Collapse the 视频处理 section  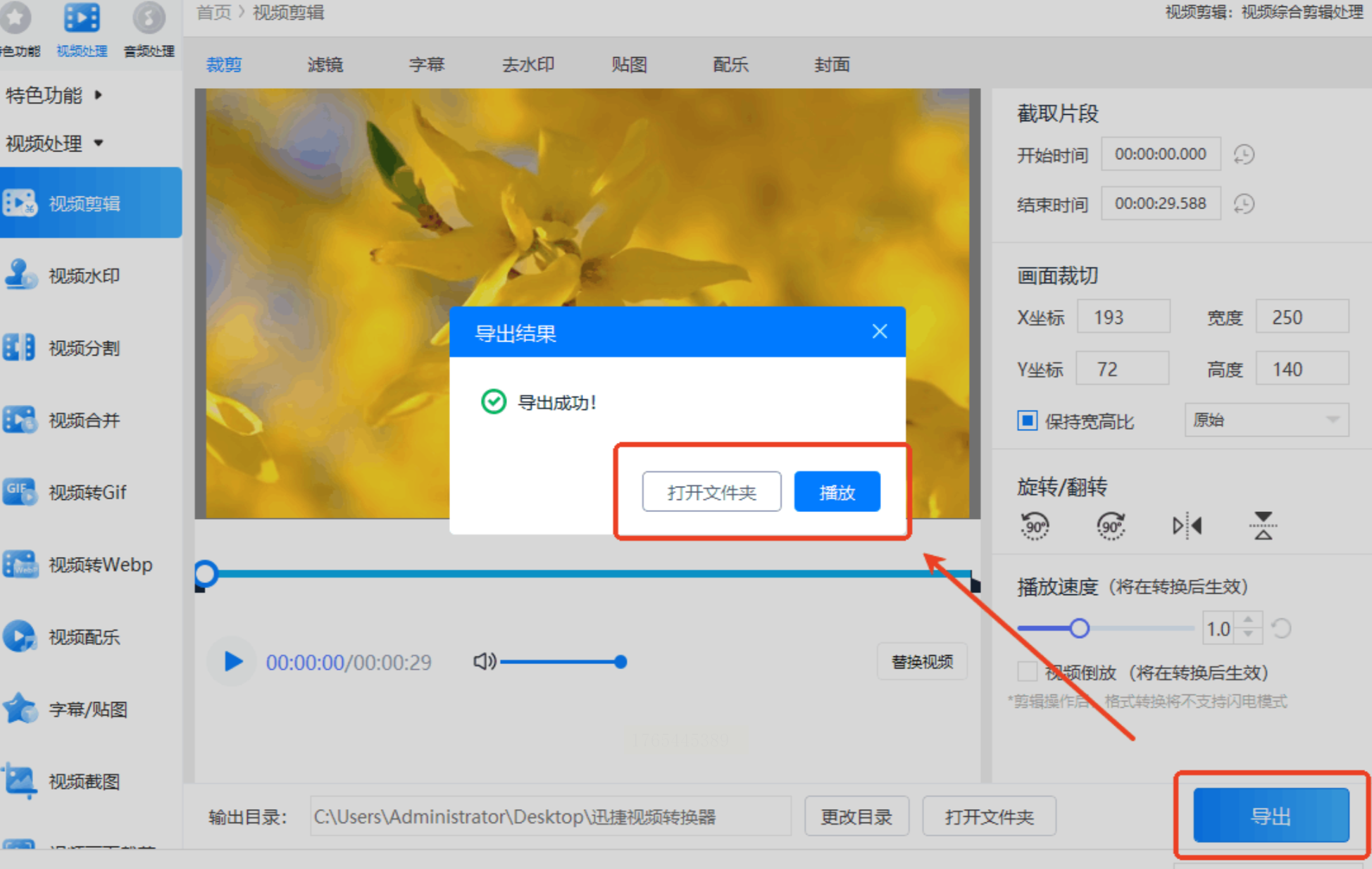[54, 144]
